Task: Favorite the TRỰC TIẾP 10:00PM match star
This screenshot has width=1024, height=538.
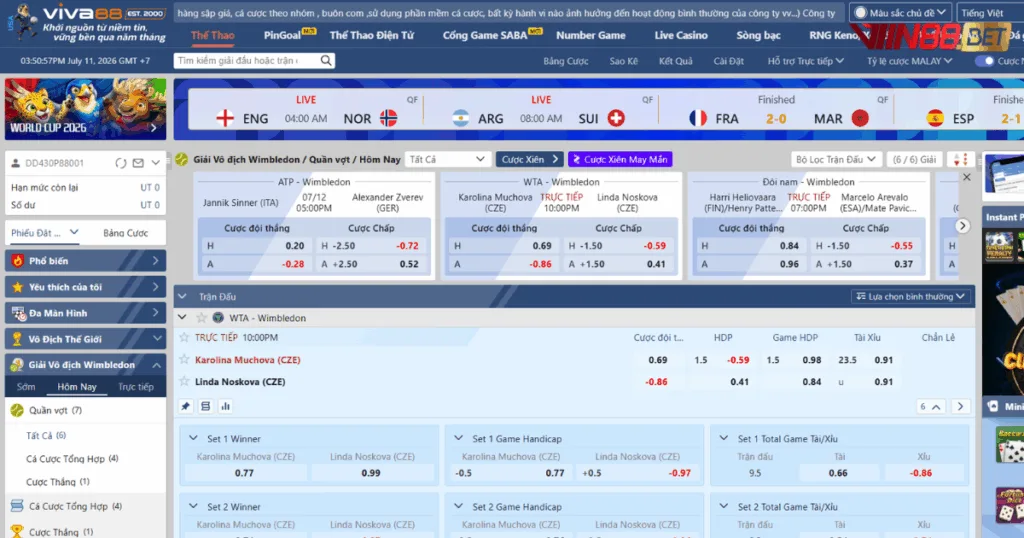Action: coord(184,338)
